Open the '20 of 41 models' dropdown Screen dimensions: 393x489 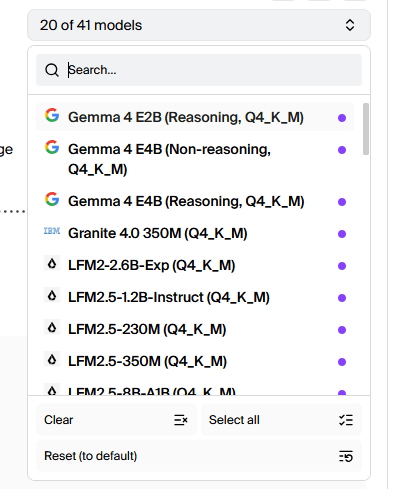tap(199, 25)
